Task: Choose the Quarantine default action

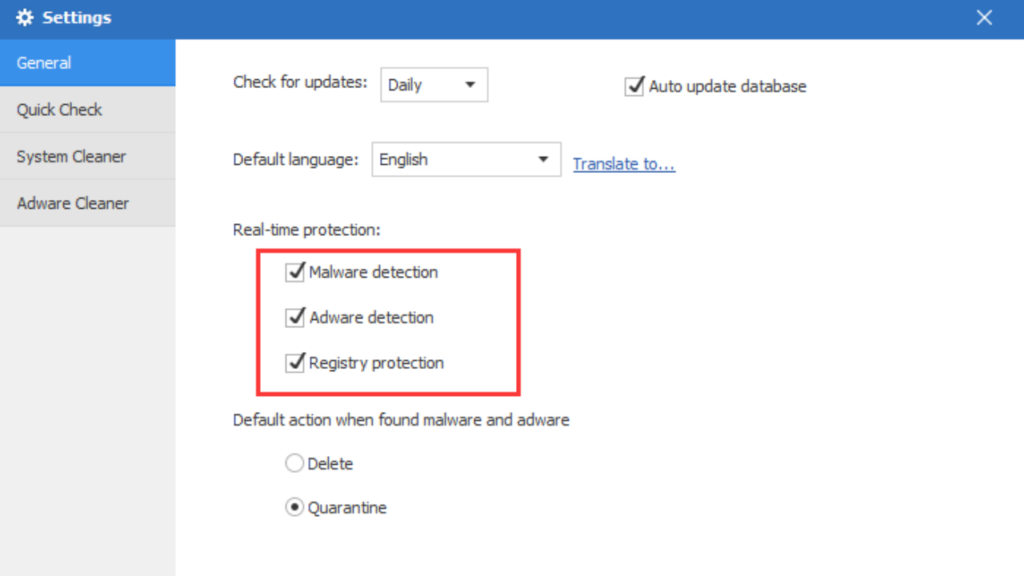Action: [295, 508]
